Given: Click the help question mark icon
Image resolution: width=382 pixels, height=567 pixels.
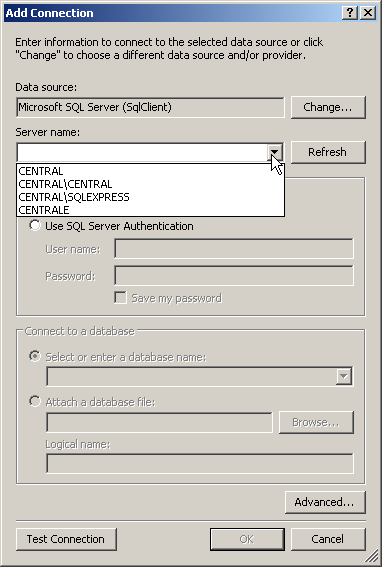Looking at the screenshot, I should (x=350, y=13).
